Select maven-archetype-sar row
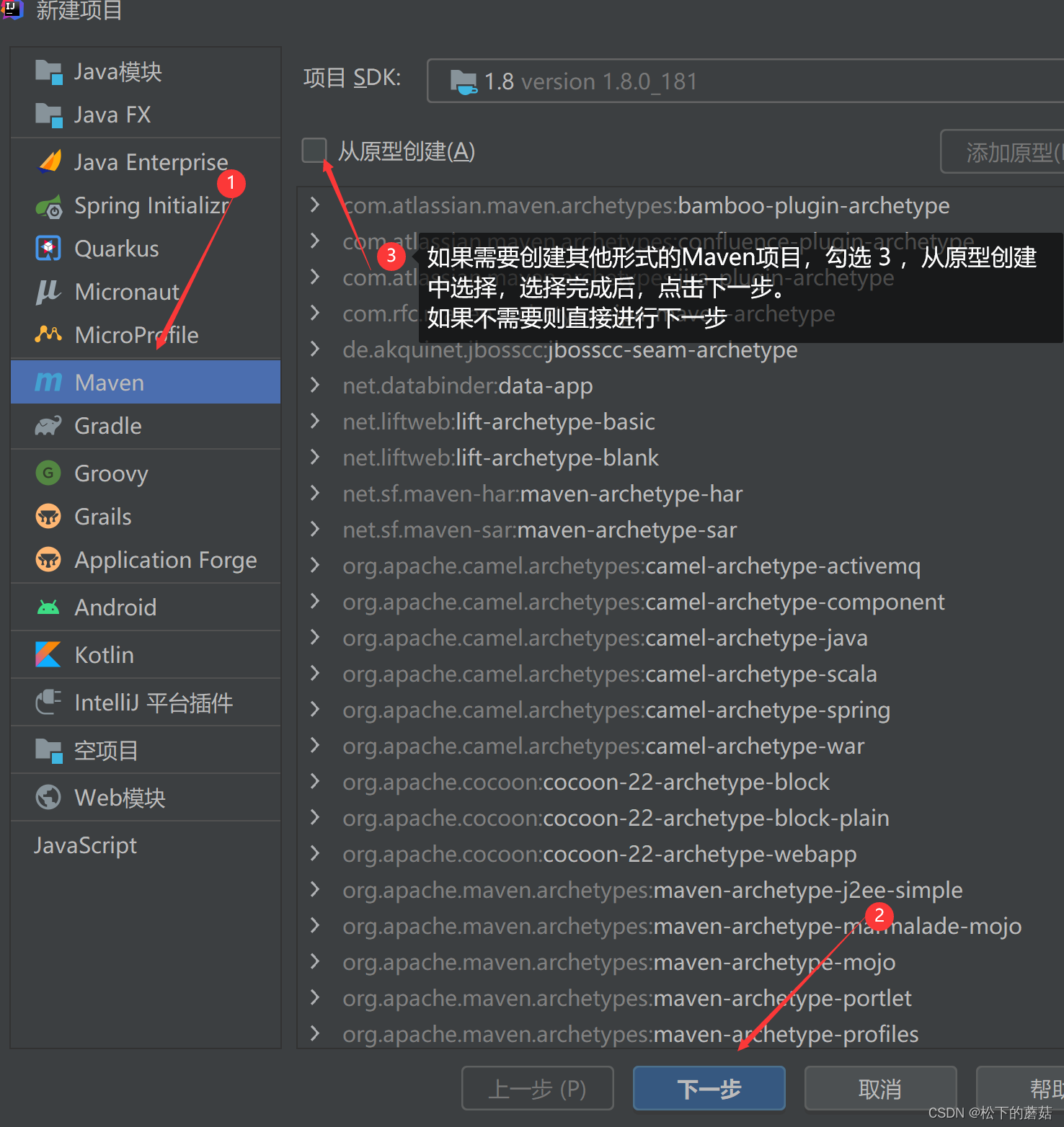 click(680, 530)
